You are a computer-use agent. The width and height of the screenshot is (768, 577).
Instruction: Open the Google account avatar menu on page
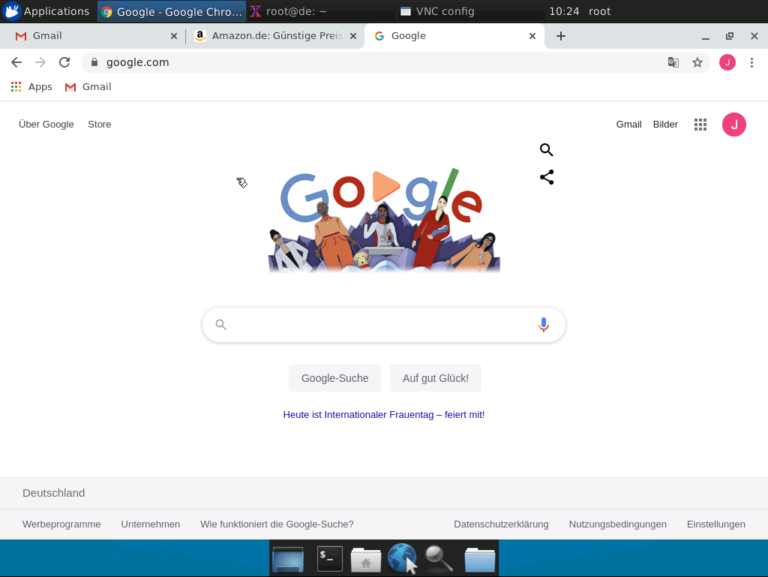tap(734, 124)
